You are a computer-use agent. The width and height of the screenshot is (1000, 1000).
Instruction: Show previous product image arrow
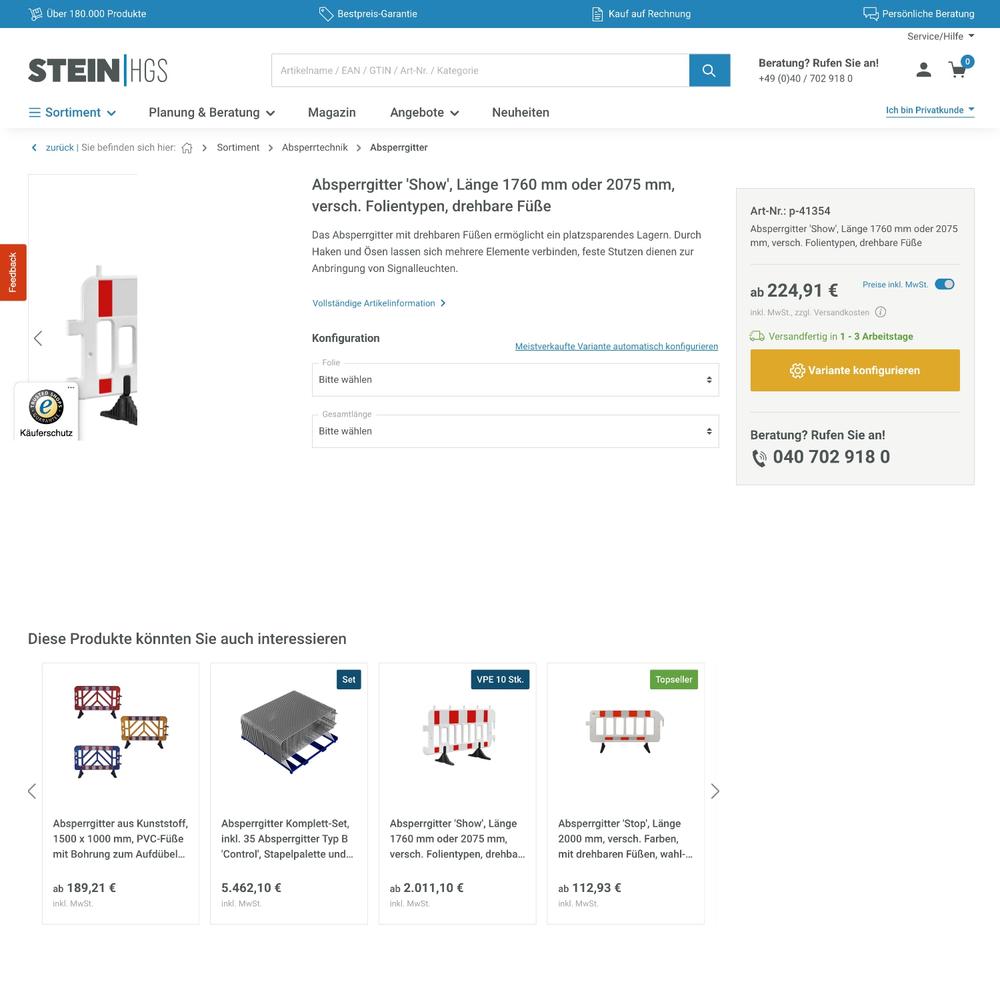38,338
